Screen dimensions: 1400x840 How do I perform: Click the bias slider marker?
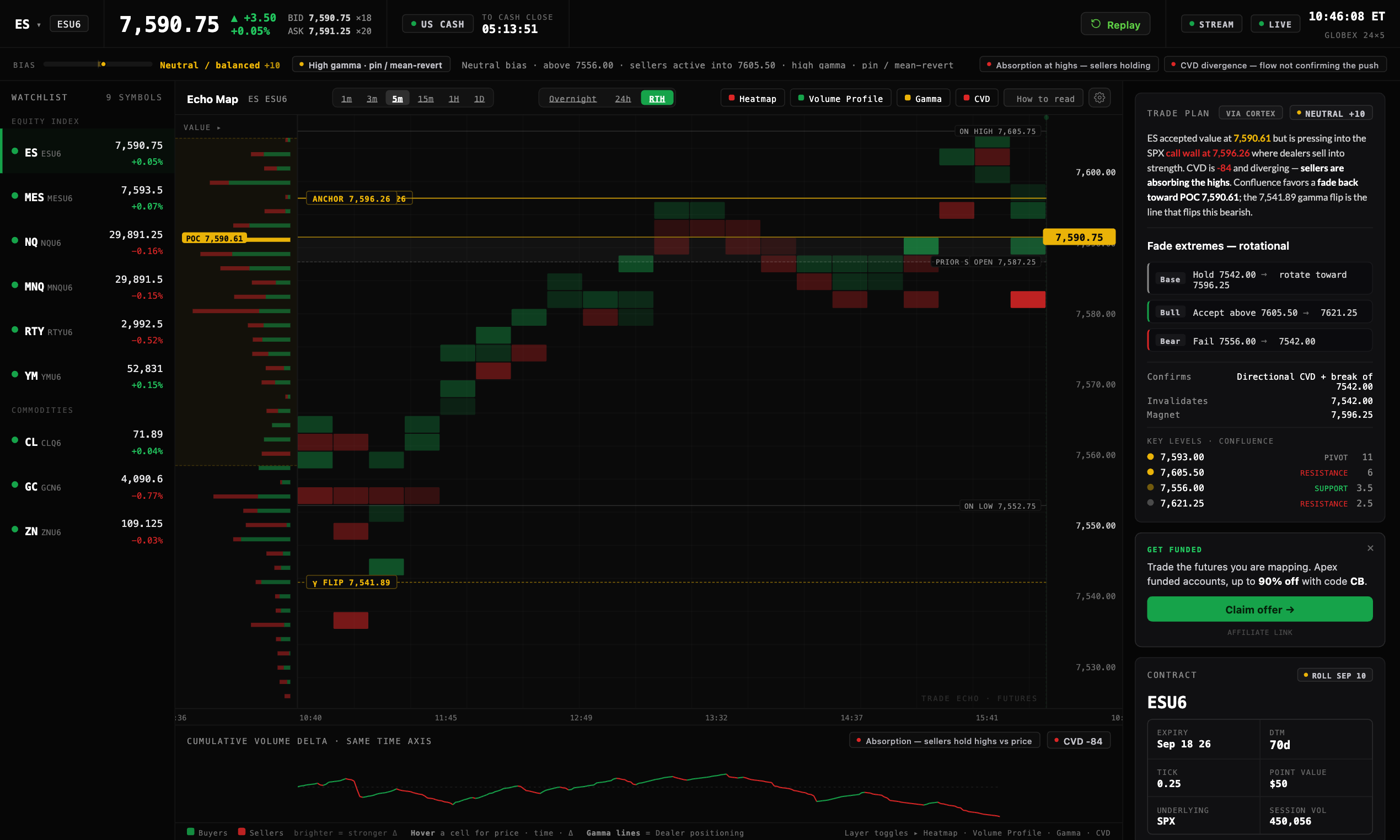[x=102, y=64]
